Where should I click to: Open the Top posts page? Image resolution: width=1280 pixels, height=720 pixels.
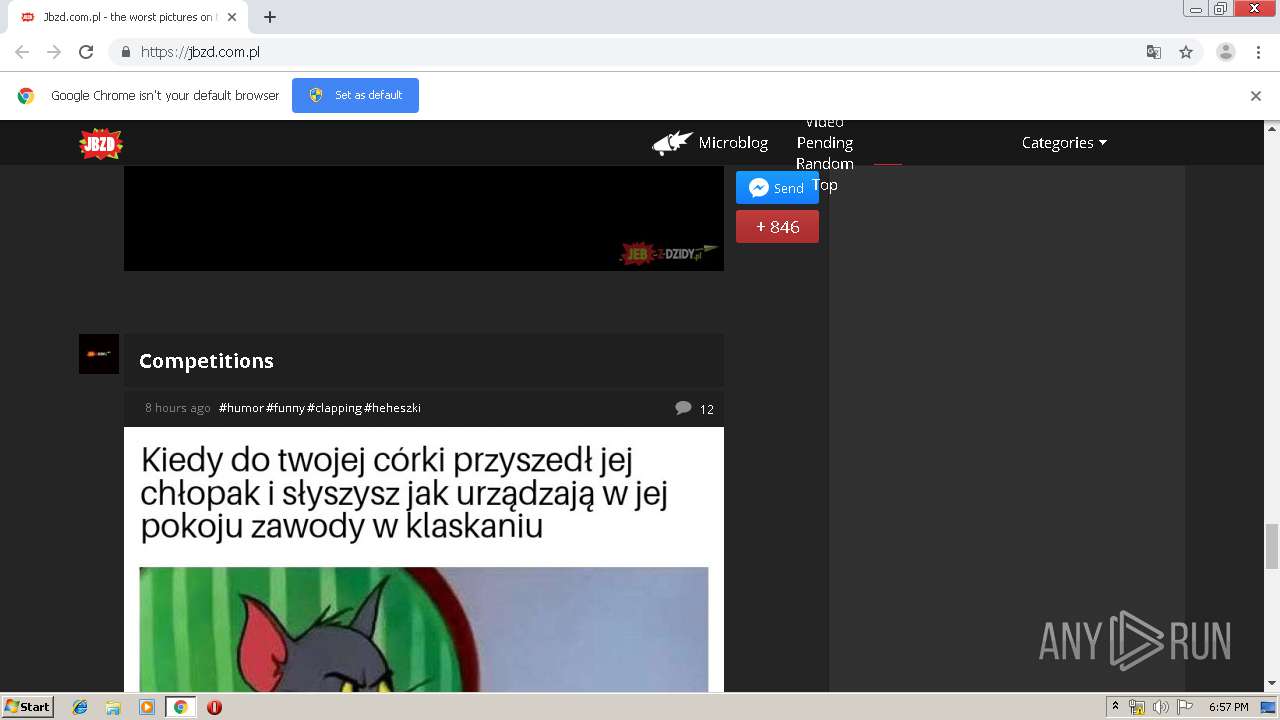(825, 185)
